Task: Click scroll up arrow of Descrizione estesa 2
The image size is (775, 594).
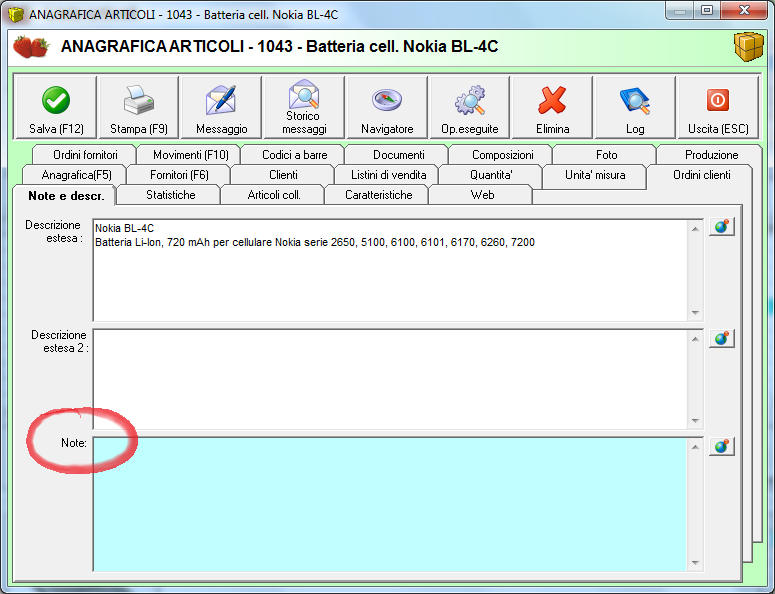Action: [695, 339]
